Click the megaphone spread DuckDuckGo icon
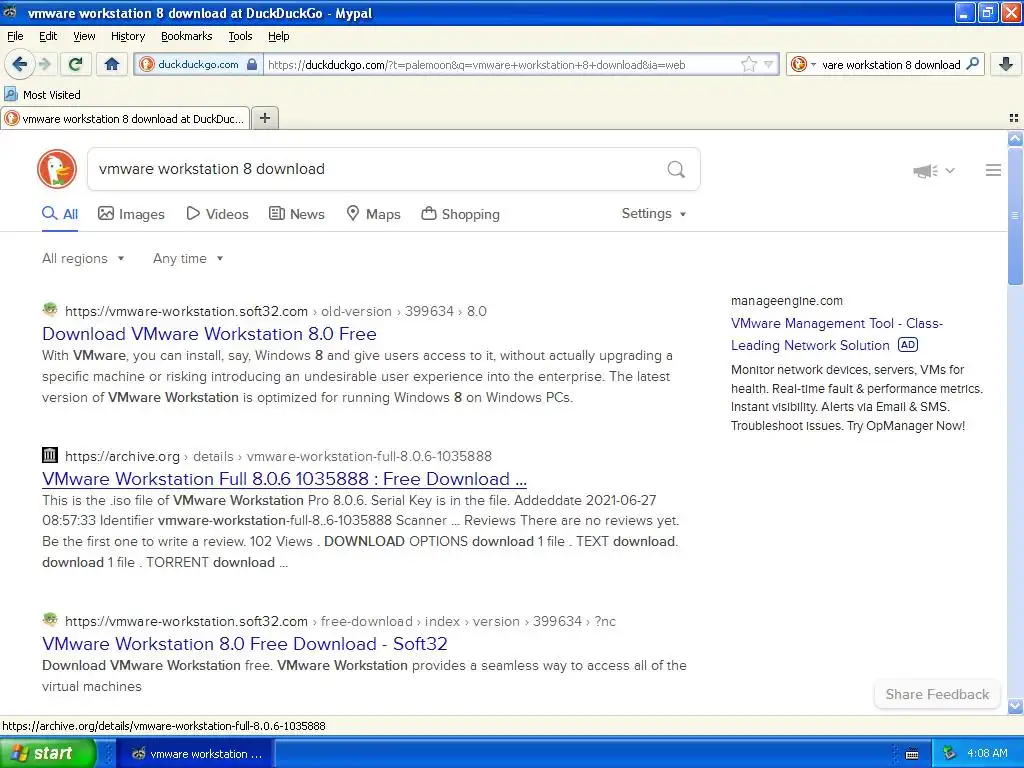1024x768 pixels. coord(925,170)
